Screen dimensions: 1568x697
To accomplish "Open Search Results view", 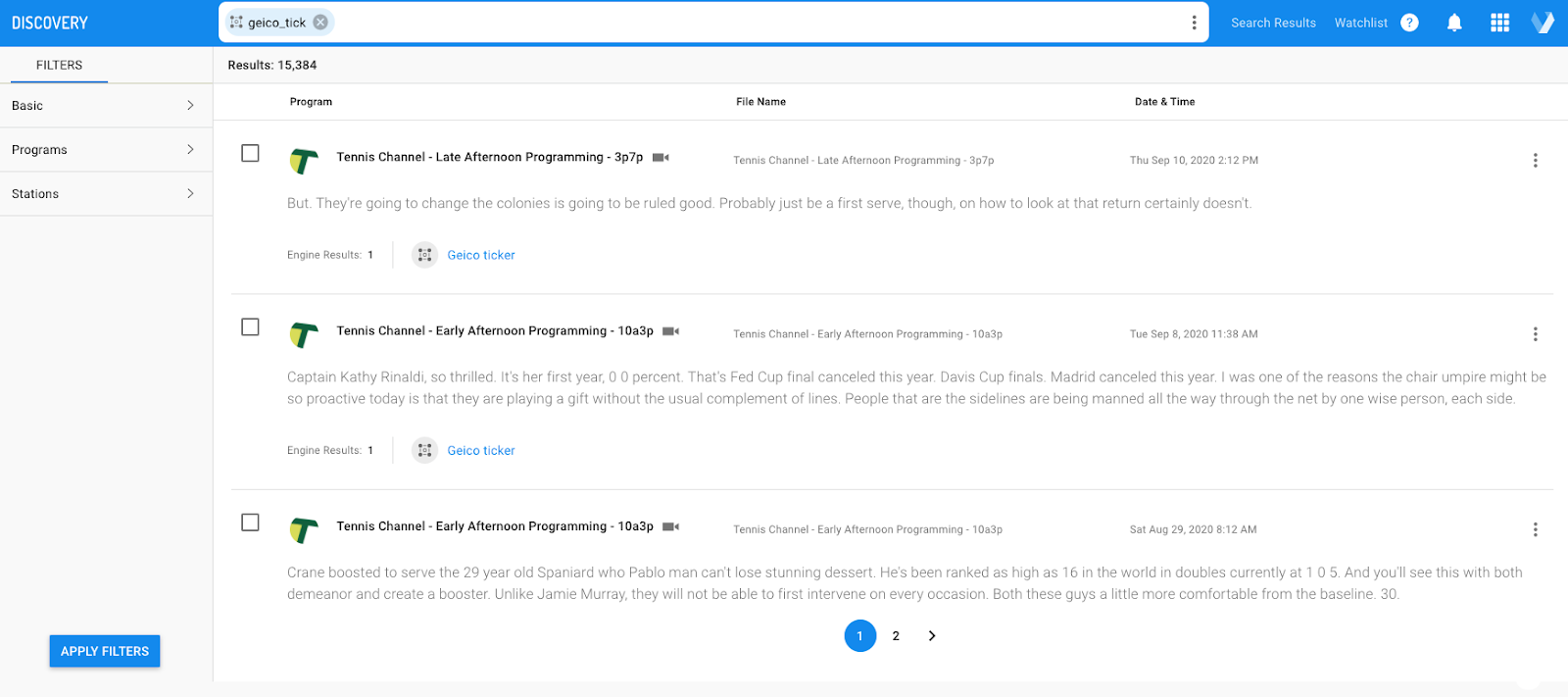I will click(1273, 23).
